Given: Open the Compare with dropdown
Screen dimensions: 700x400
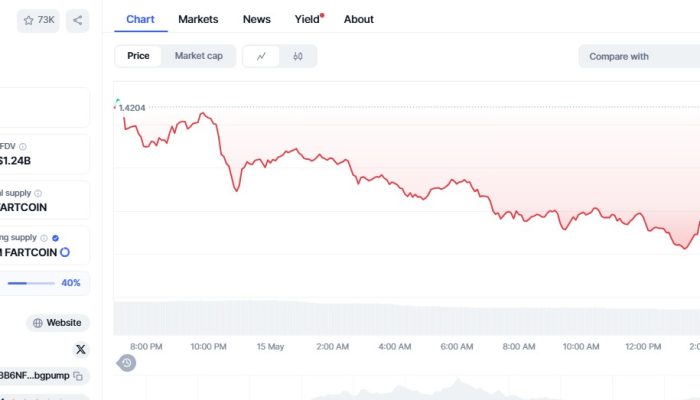Looking at the screenshot, I should tap(638, 56).
